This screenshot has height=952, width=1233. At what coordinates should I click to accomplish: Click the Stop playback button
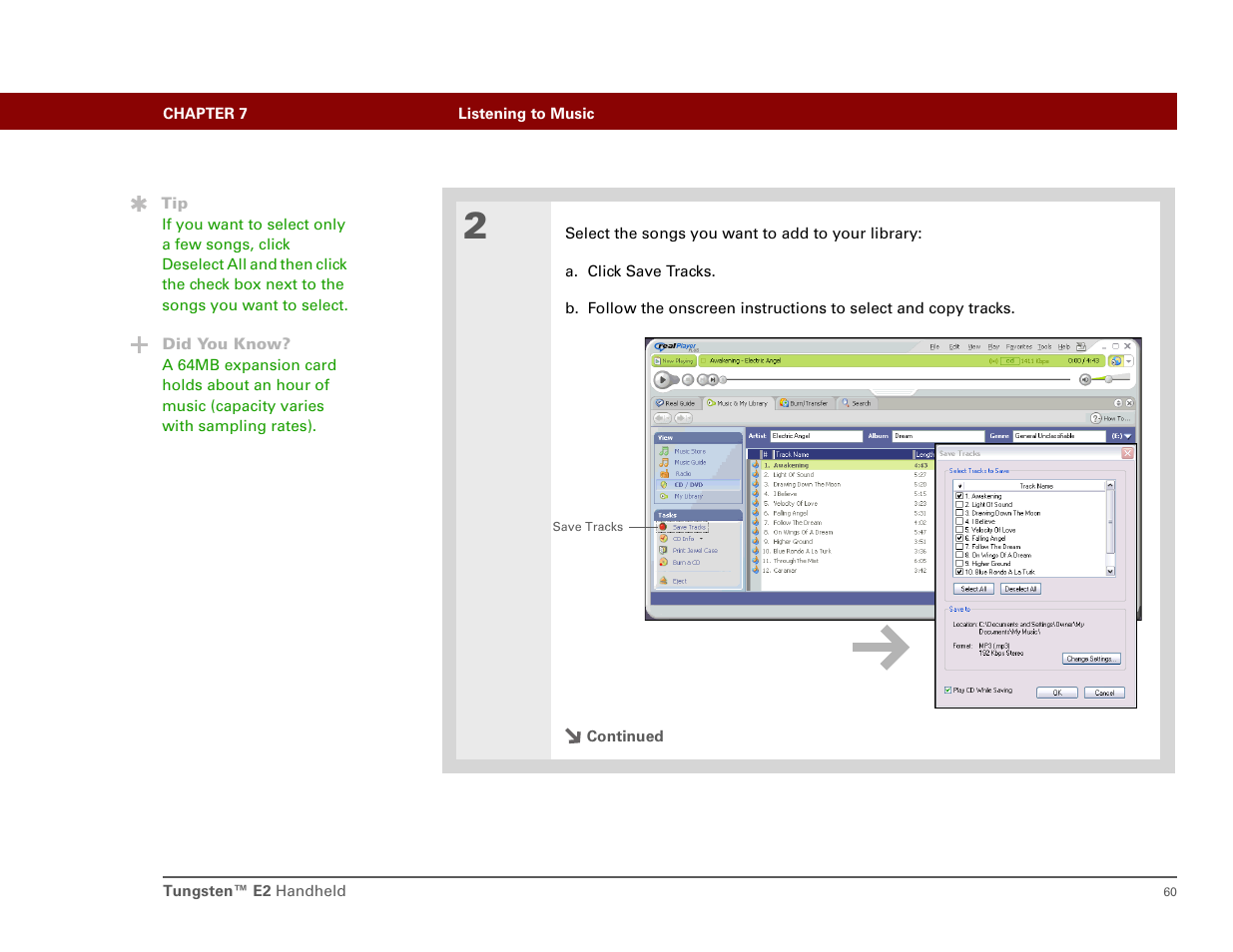(688, 379)
